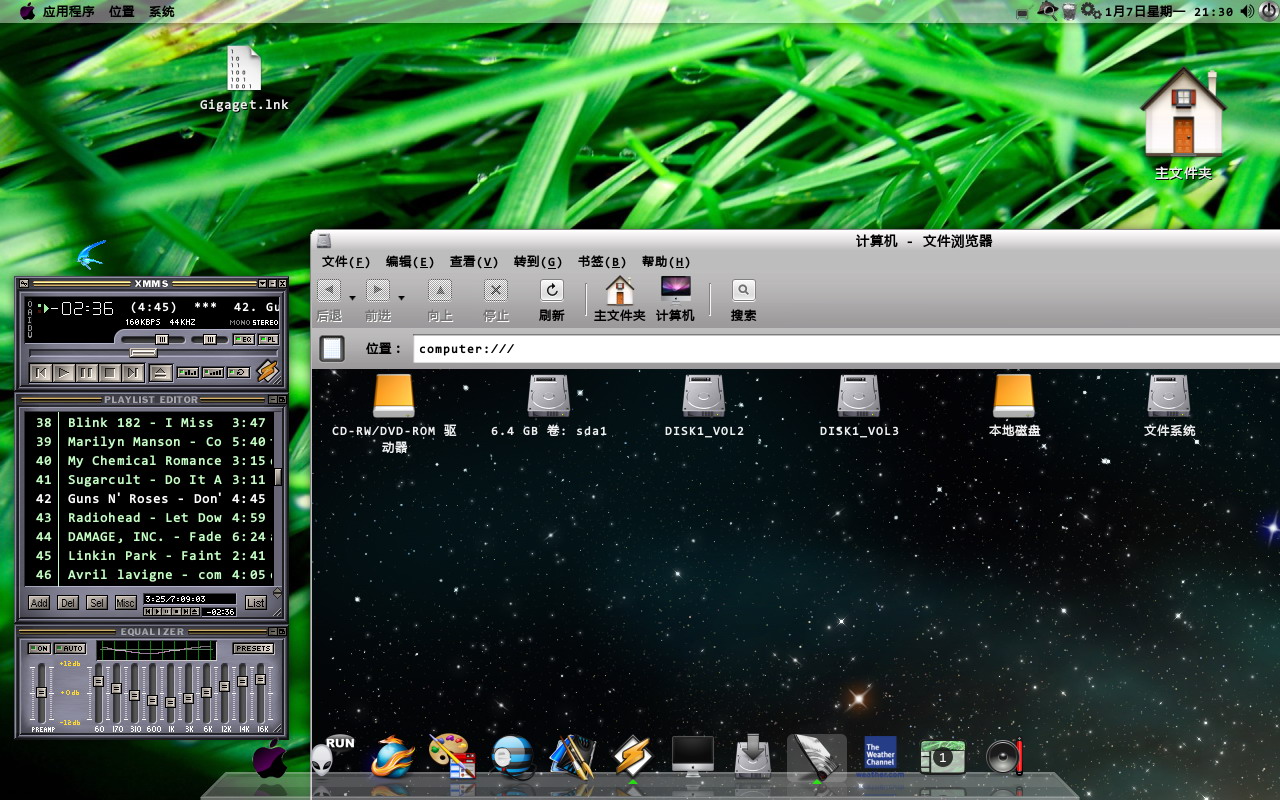Screen dimensions: 1280x800
Task: Play track in XMMS main window
Action: (63, 373)
